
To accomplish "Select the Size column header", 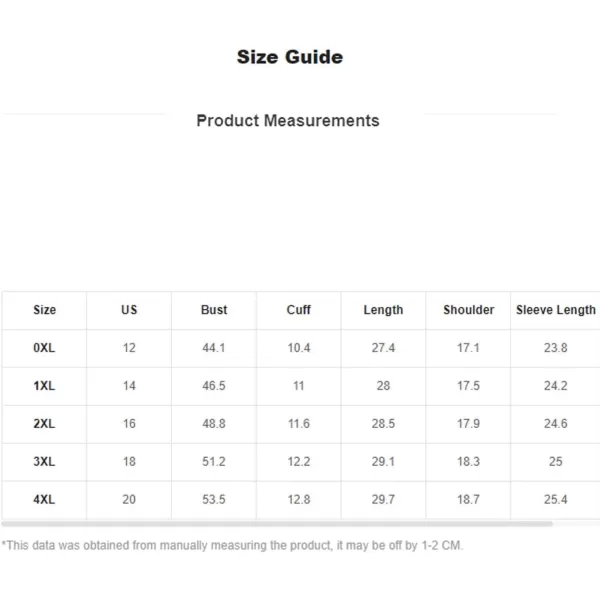I will pos(44,310).
